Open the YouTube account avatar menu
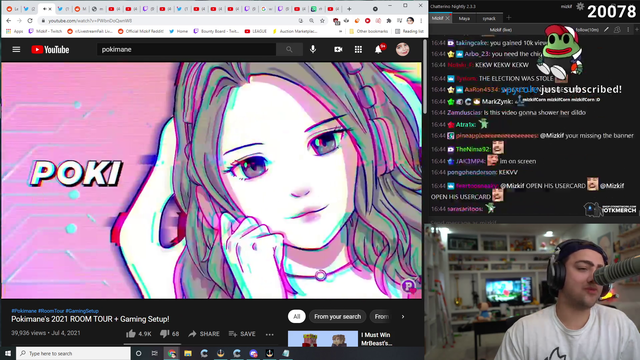The image size is (640, 360). pyautogui.click(x=402, y=49)
